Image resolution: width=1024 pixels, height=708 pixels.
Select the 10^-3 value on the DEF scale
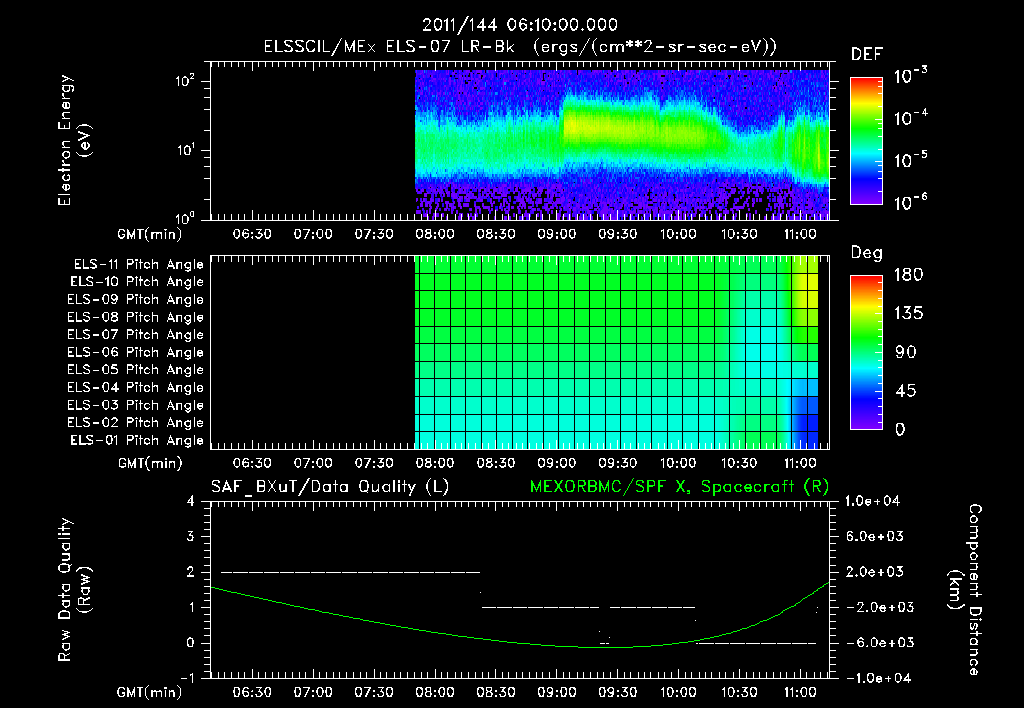click(x=910, y=75)
